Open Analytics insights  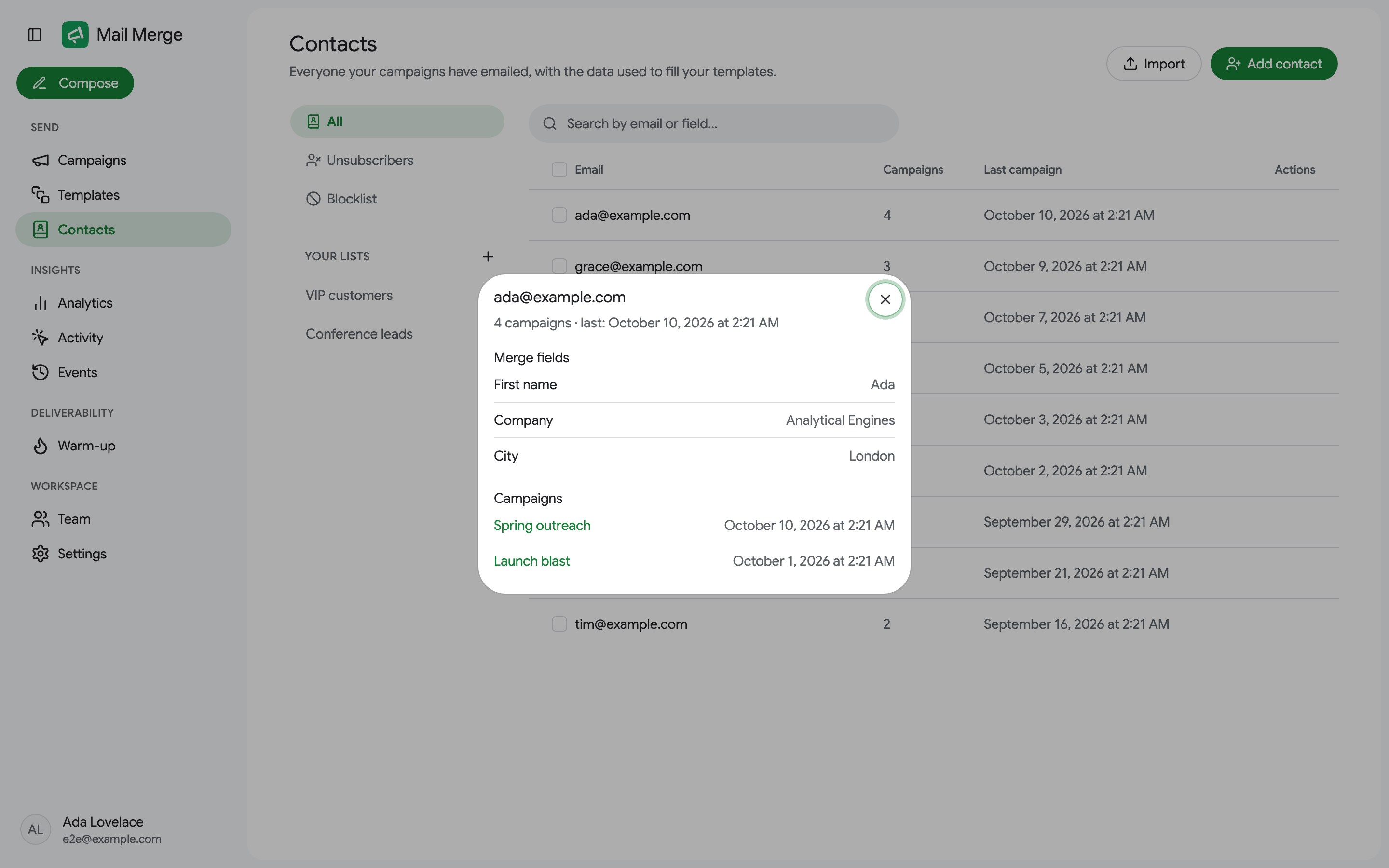pos(123,302)
